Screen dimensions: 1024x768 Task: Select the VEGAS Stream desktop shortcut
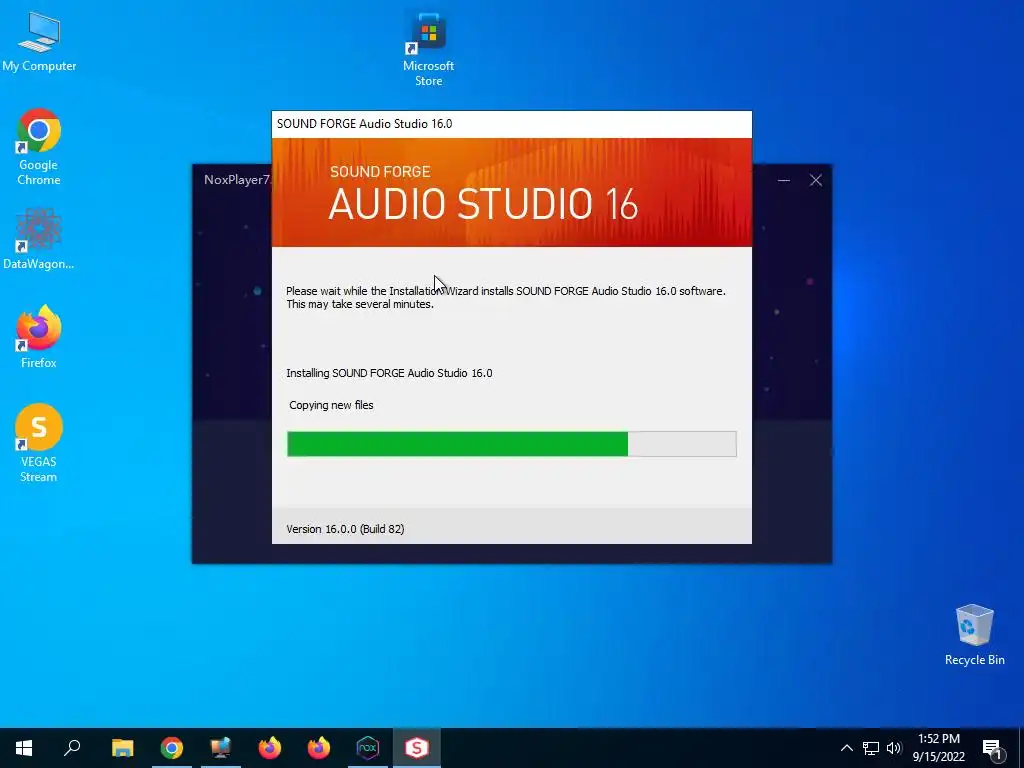[39, 443]
